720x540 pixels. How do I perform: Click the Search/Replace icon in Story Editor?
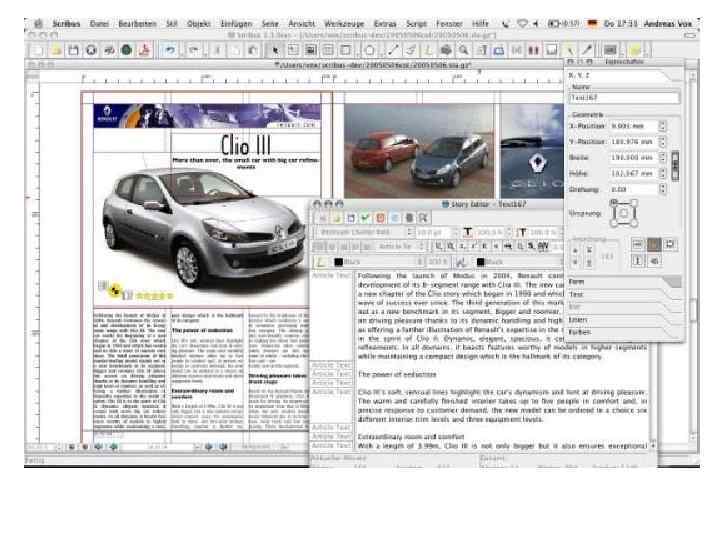coord(423,218)
